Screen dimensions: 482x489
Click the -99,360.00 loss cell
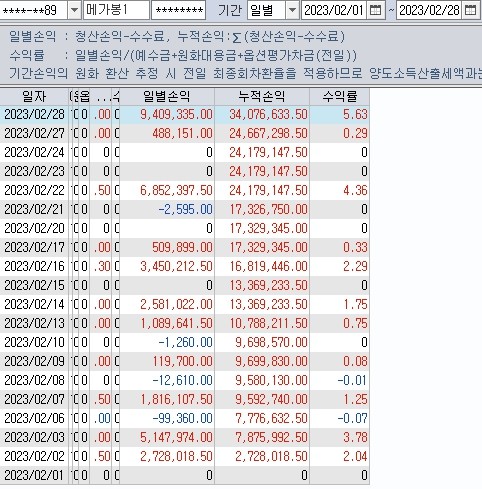(x=182, y=418)
